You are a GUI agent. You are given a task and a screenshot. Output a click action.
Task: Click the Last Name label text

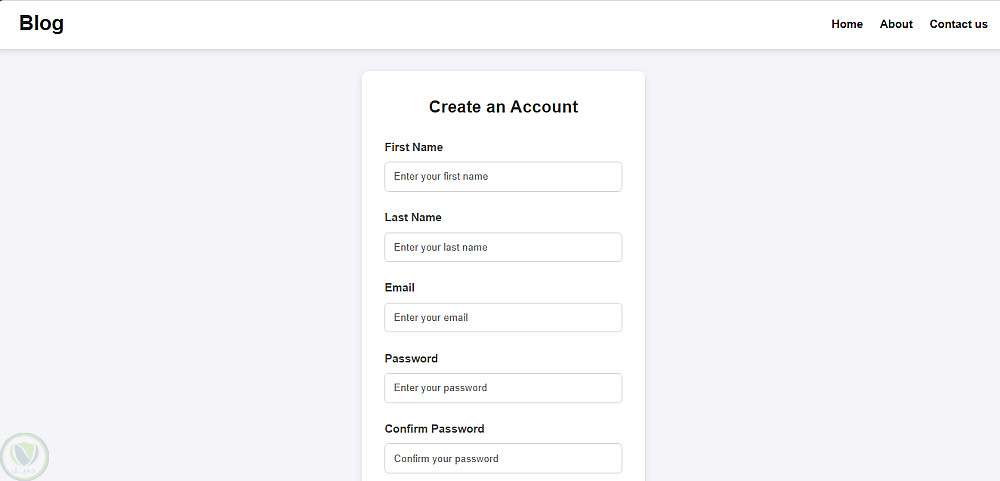tap(413, 217)
